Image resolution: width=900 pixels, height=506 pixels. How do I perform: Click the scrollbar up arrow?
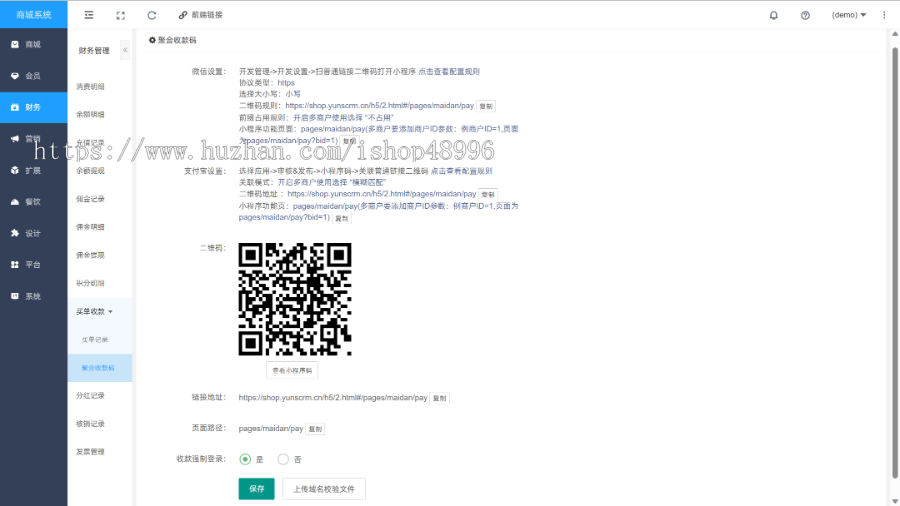[x=895, y=34]
